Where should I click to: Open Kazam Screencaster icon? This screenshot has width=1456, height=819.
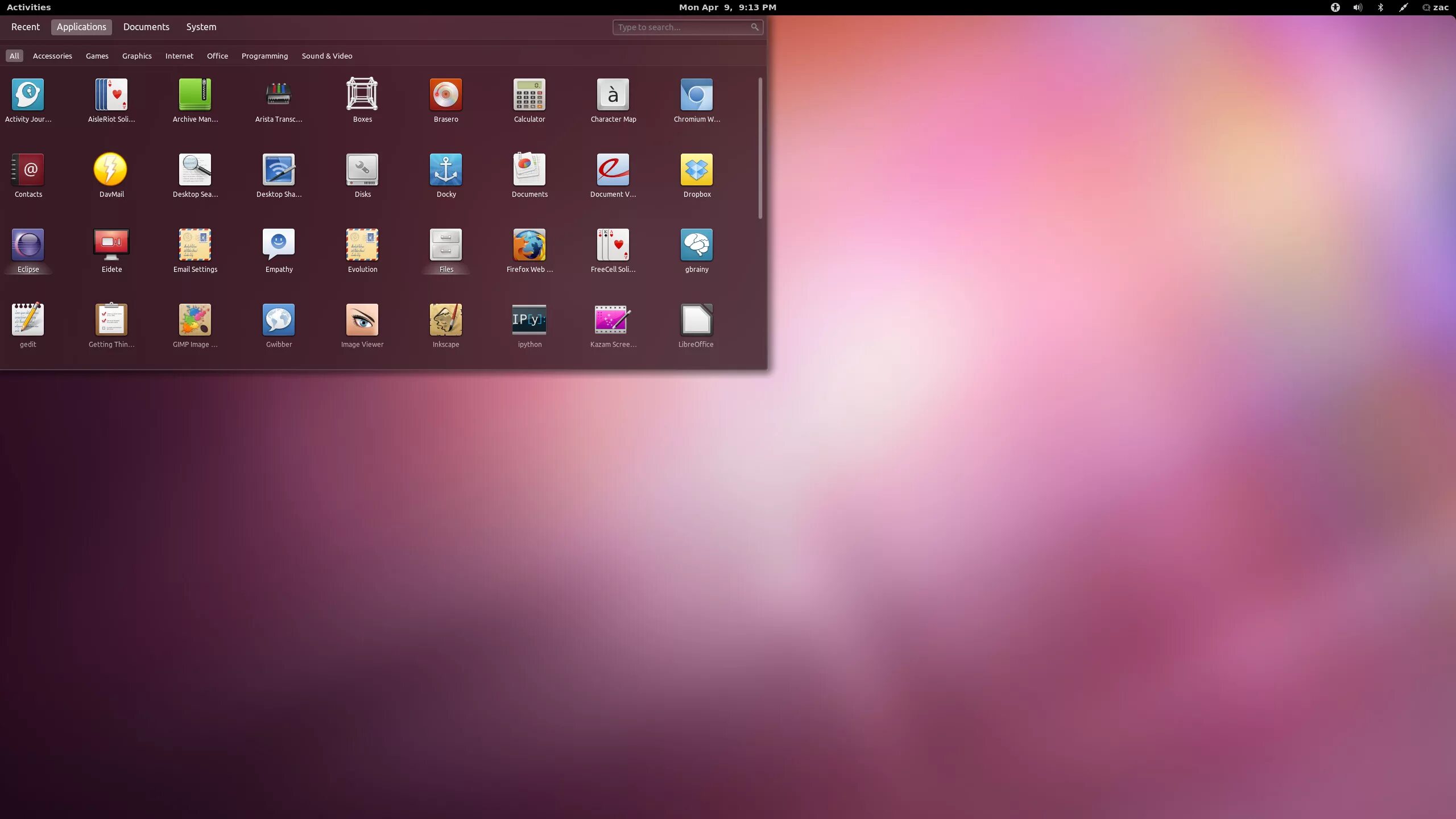pyautogui.click(x=613, y=320)
